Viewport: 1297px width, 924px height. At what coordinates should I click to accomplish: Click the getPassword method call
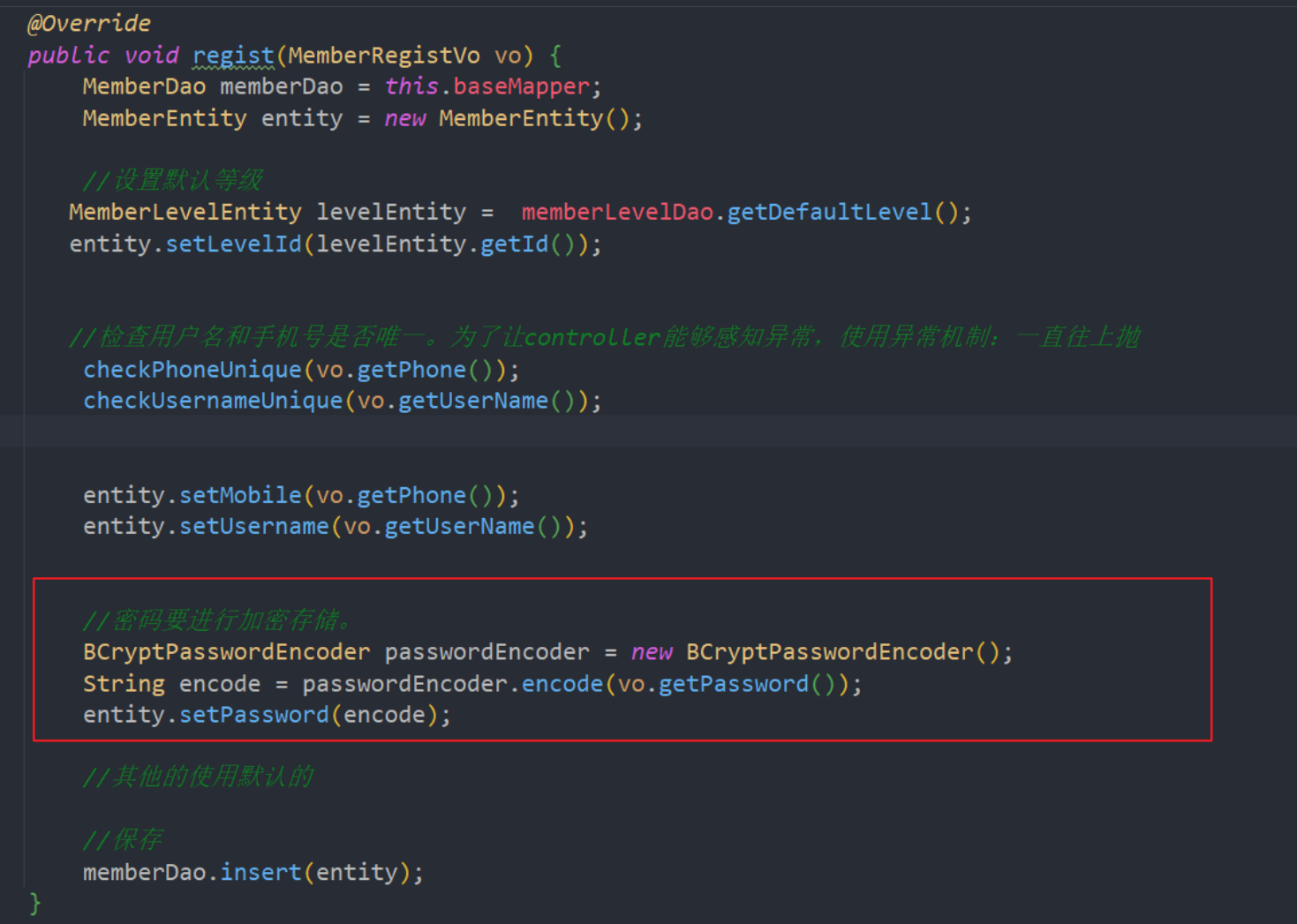coord(734,684)
